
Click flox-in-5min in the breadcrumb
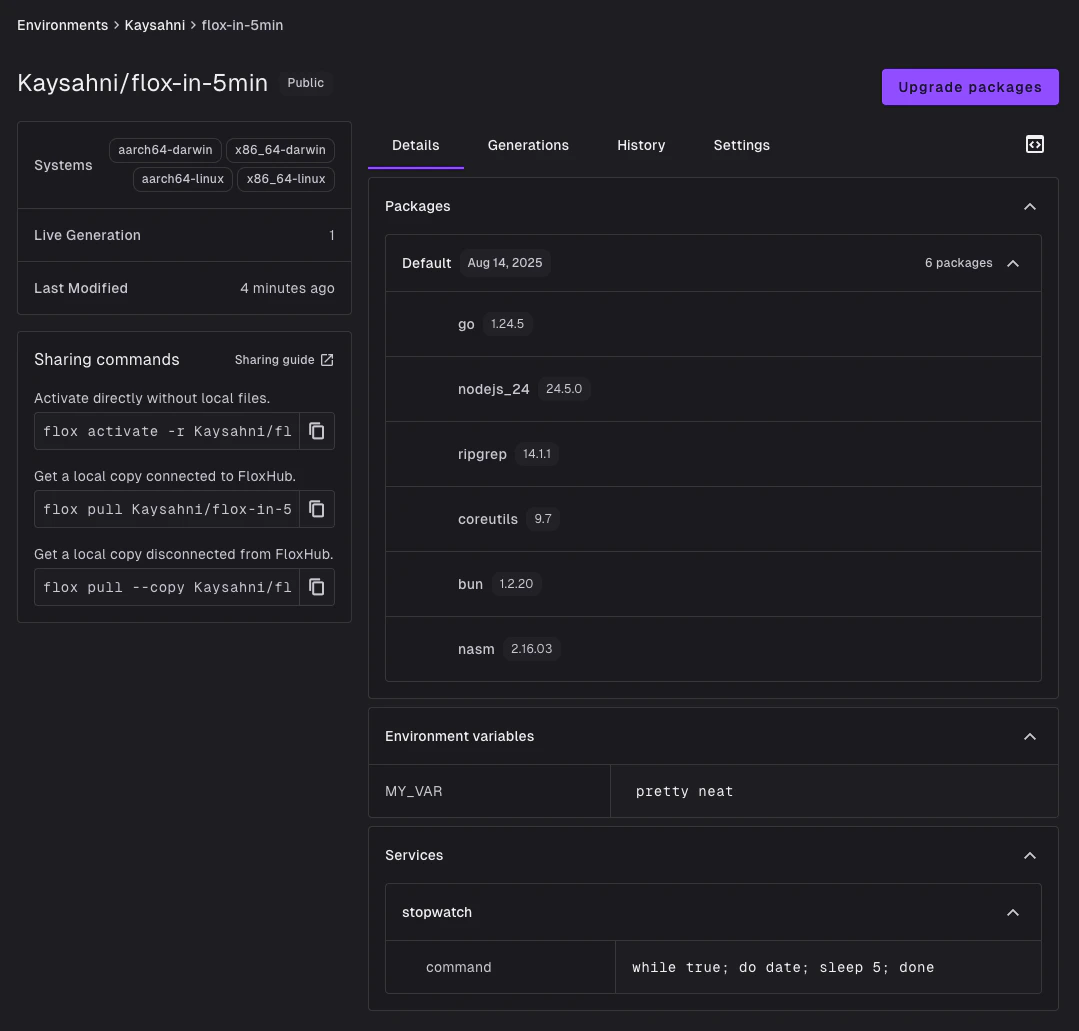242,25
